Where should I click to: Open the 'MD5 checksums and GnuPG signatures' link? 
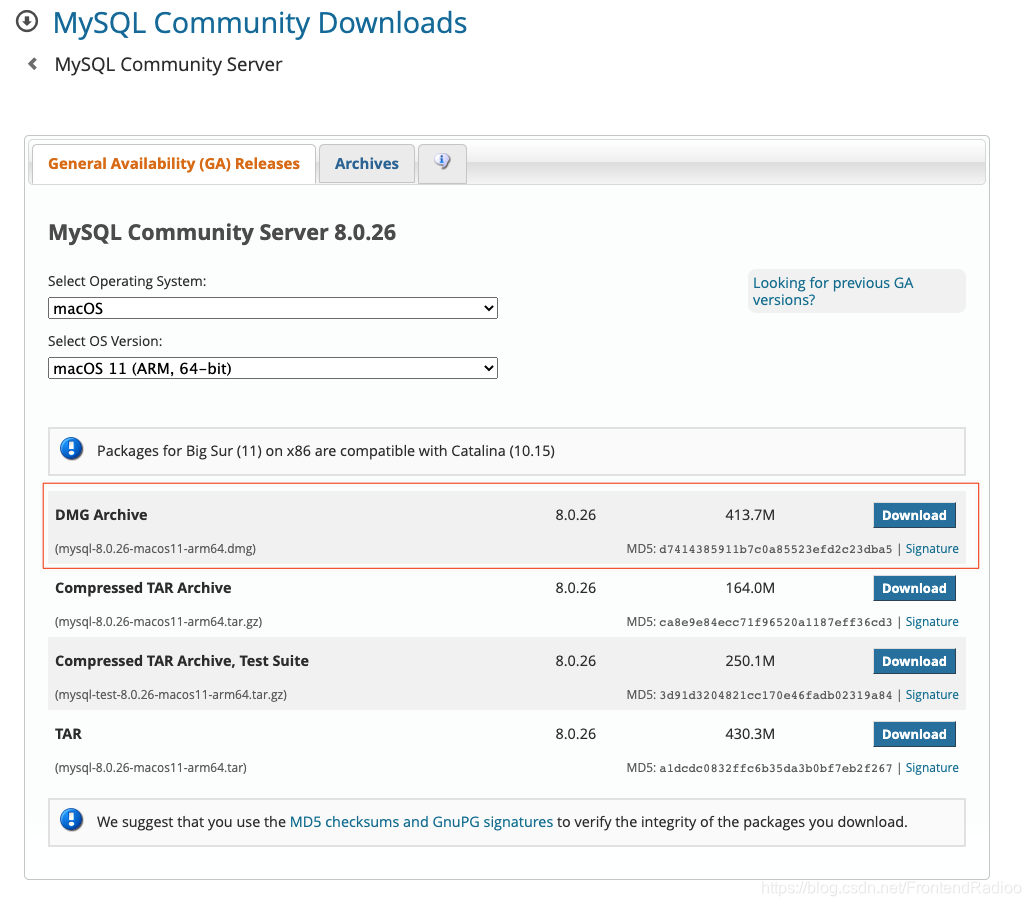point(421,822)
